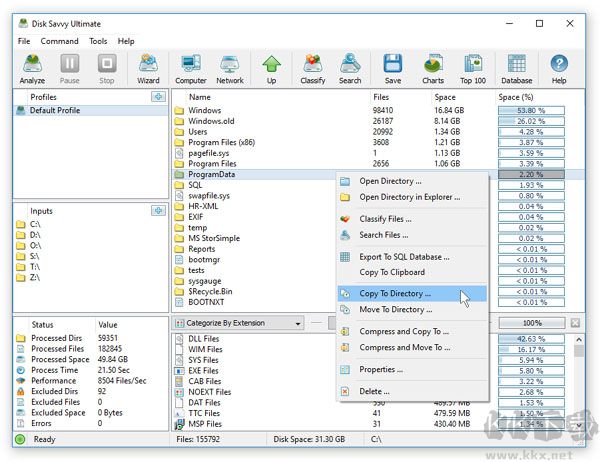Click the Export To SQL Database icon
Image resolution: width=600 pixels, height=462 pixels.
coord(345,257)
